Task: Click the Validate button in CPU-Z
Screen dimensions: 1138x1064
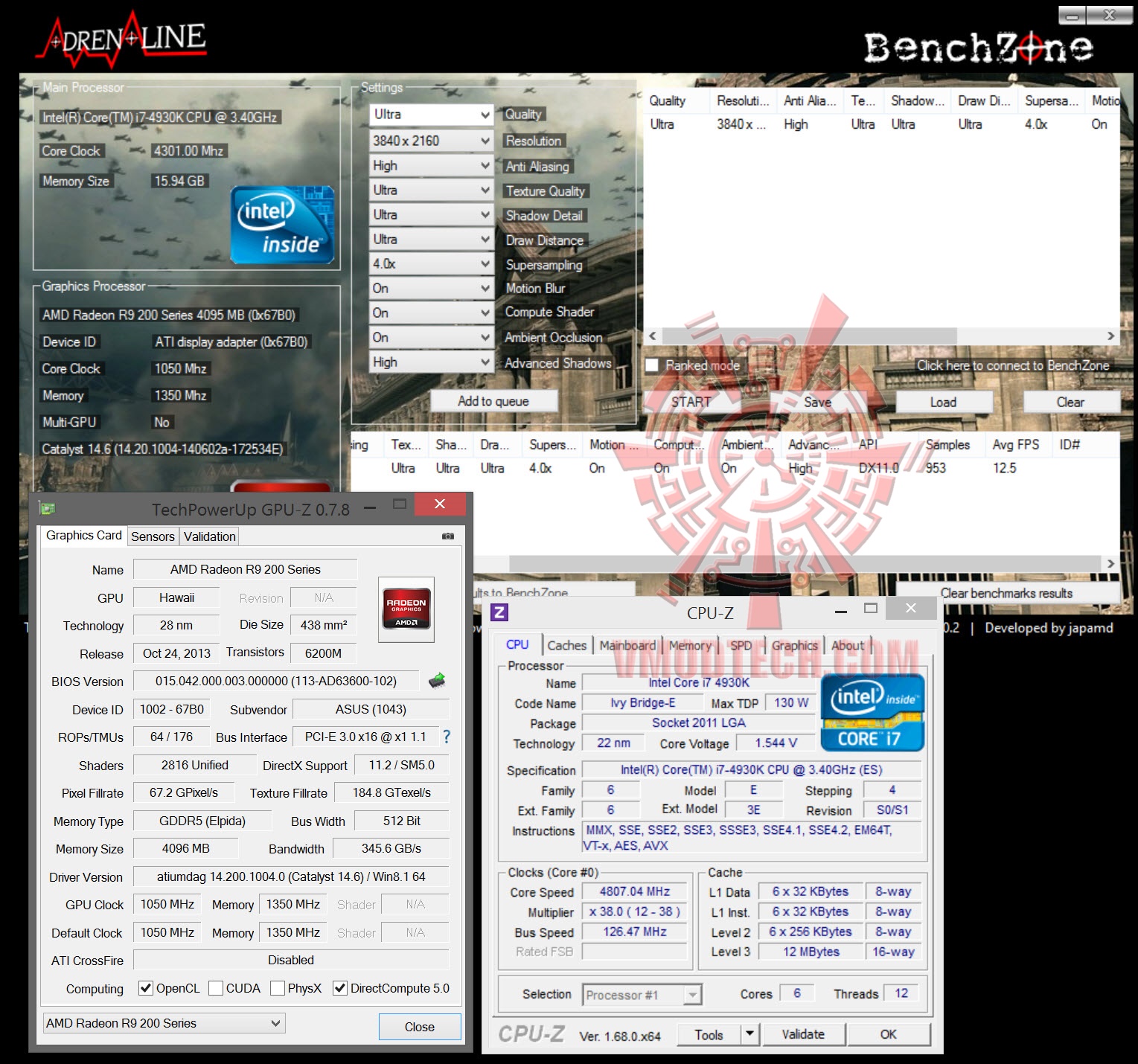Action: [x=803, y=1033]
